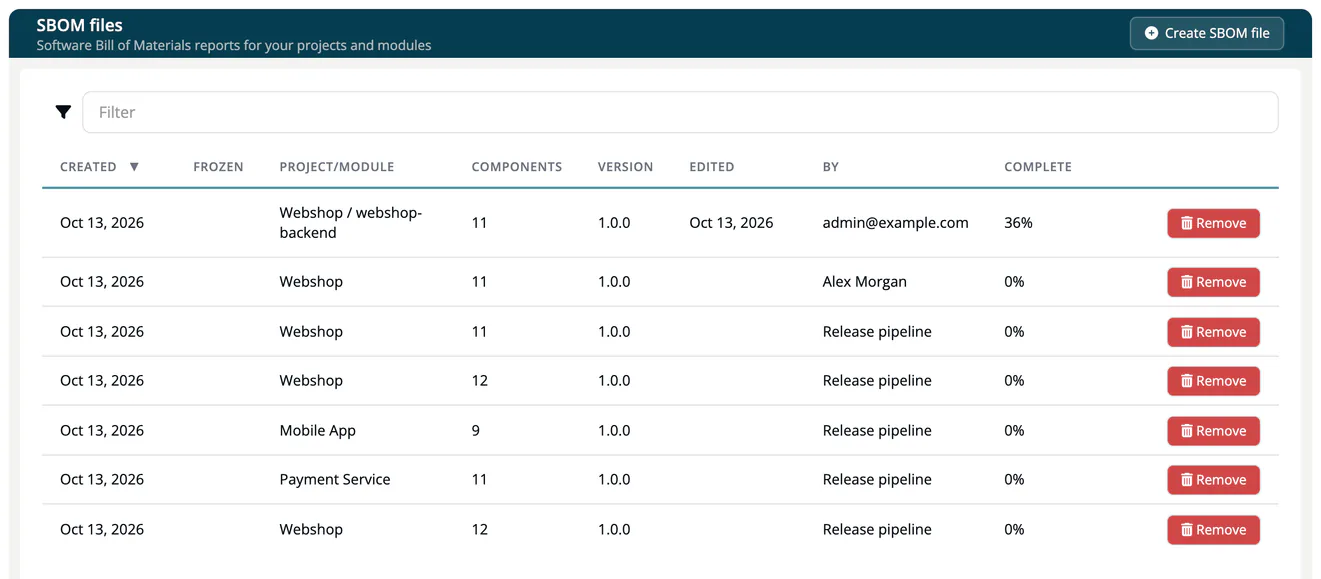The image size is (1321, 579).
Task: Click the Create SBOM file button
Action: (1206, 33)
